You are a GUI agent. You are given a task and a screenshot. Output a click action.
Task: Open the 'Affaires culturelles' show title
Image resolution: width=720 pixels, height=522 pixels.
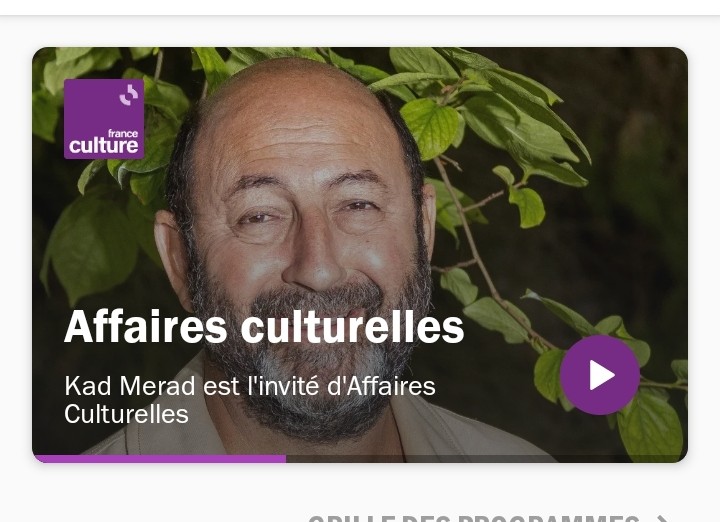pos(264,326)
